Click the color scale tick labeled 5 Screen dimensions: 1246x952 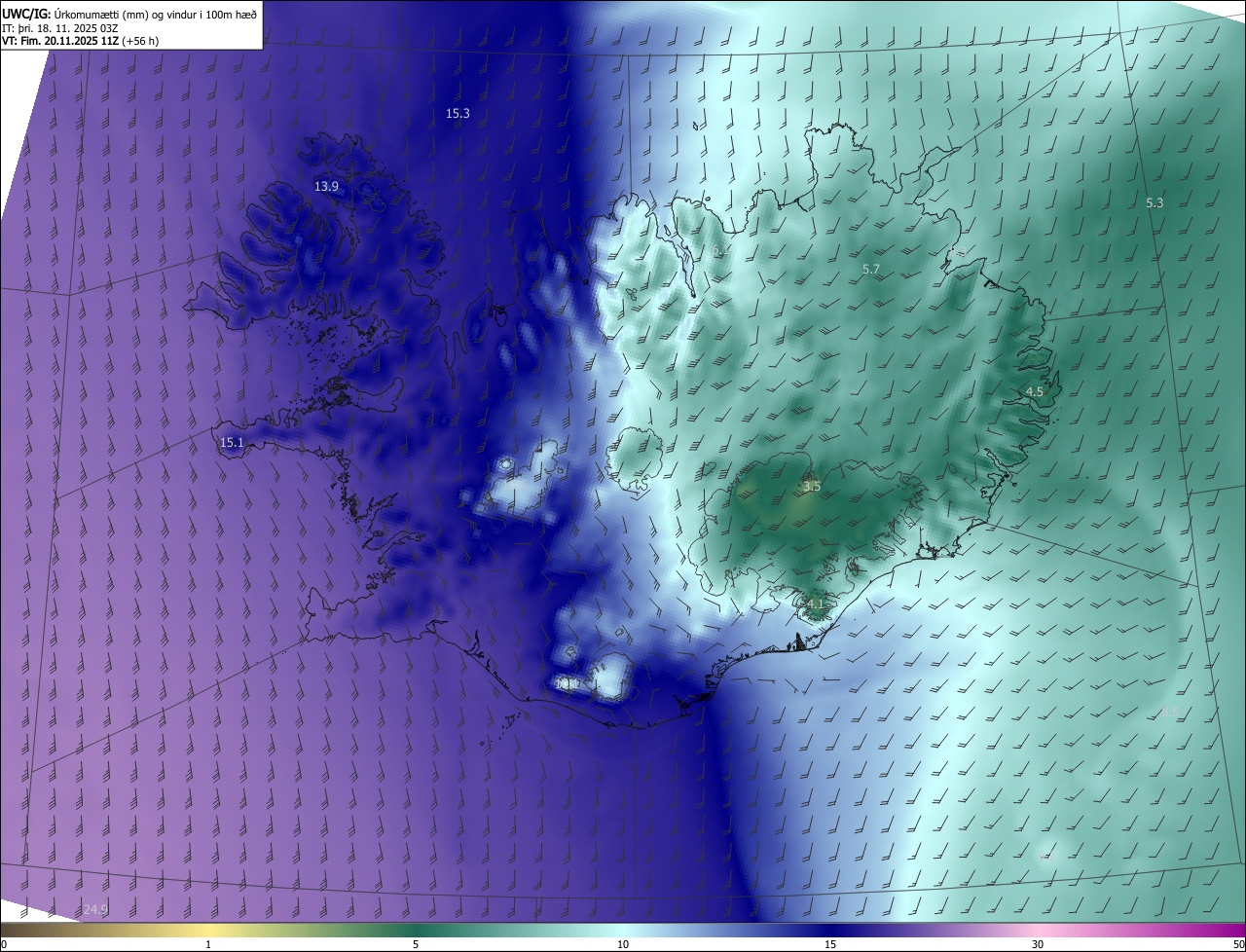click(416, 944)
